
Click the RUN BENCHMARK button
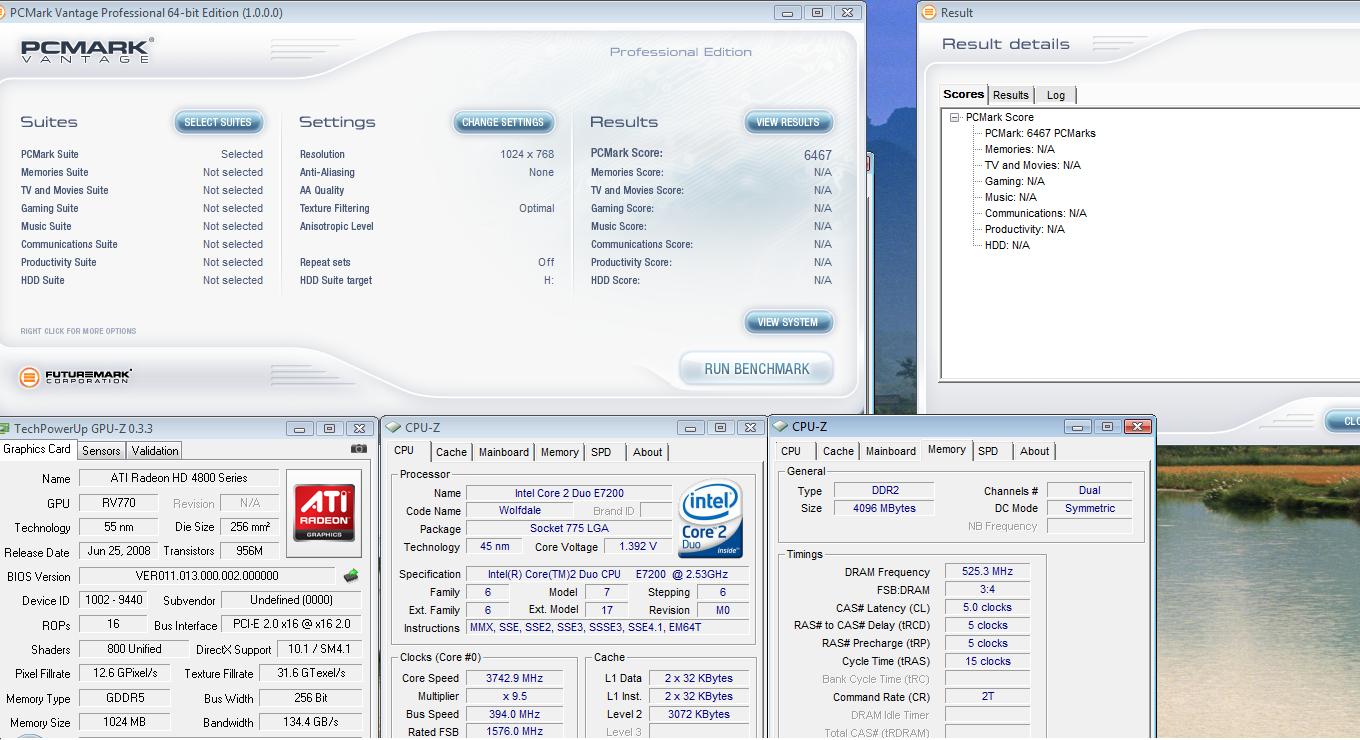(757, 369)
